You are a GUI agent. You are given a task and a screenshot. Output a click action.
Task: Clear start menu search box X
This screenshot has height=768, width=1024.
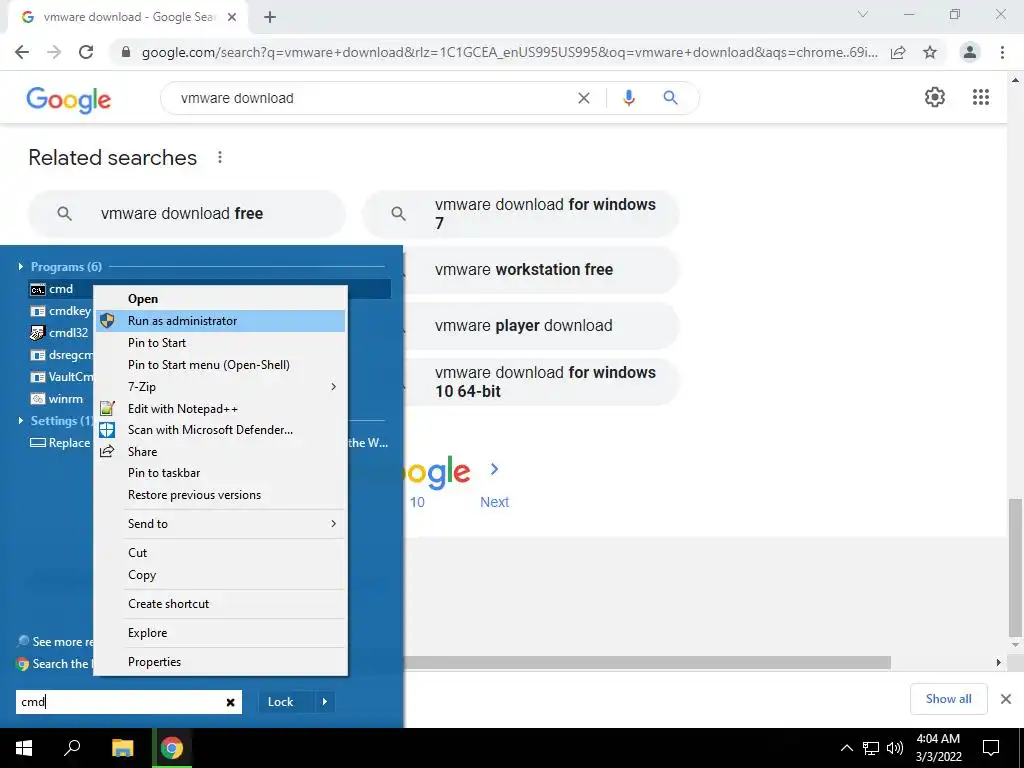[231, 702]
